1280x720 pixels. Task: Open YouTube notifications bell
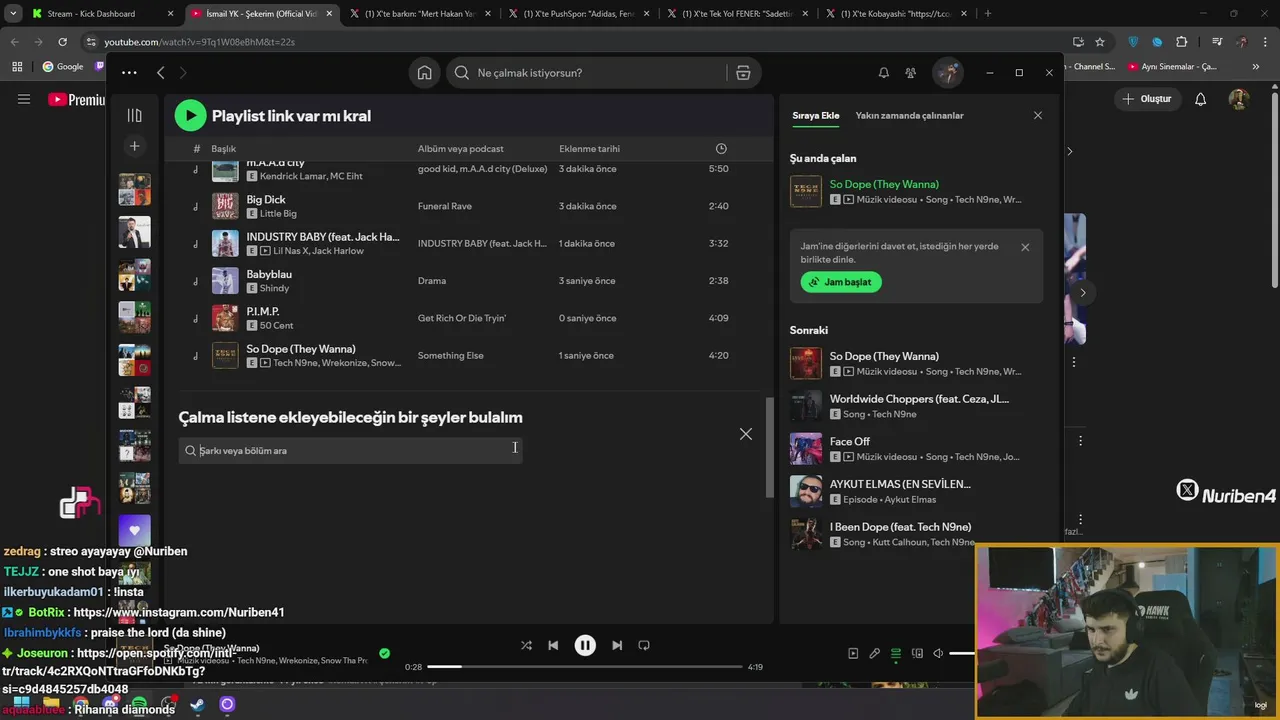(x=1201, y=99)
